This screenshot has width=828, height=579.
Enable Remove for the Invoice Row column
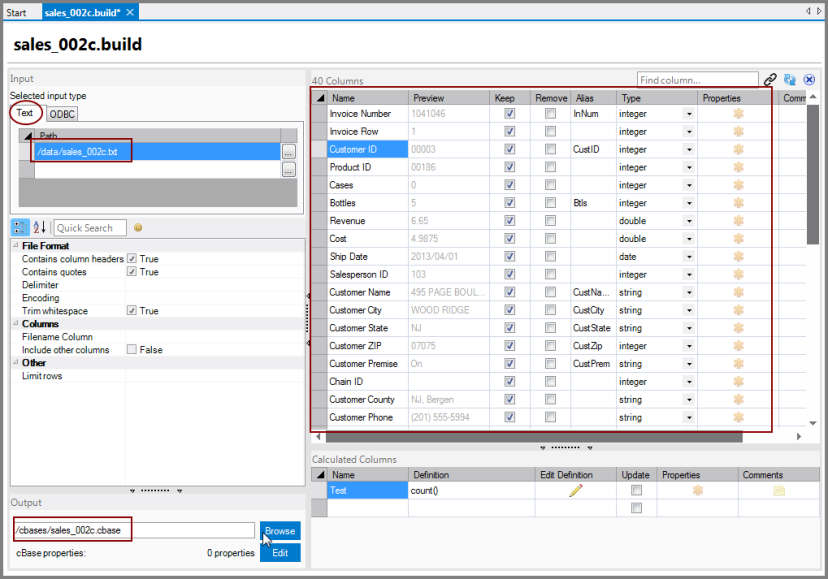pos(550,133)
